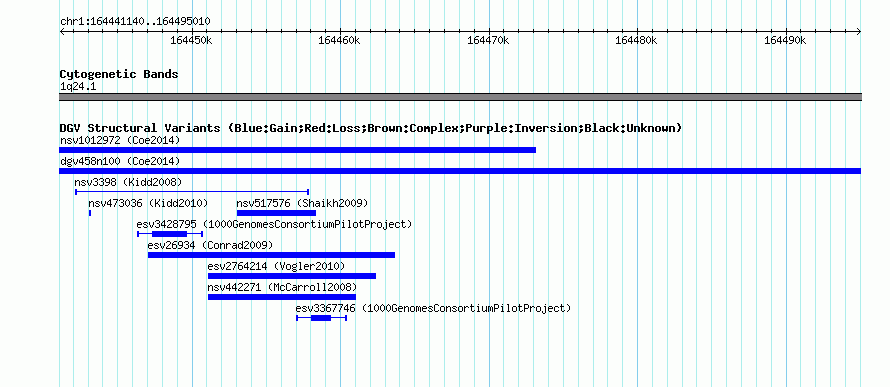Open esv3428795 1000 Genomes variant label
The height and width of the screenshot is (387, 890).
tap(274, 224)
